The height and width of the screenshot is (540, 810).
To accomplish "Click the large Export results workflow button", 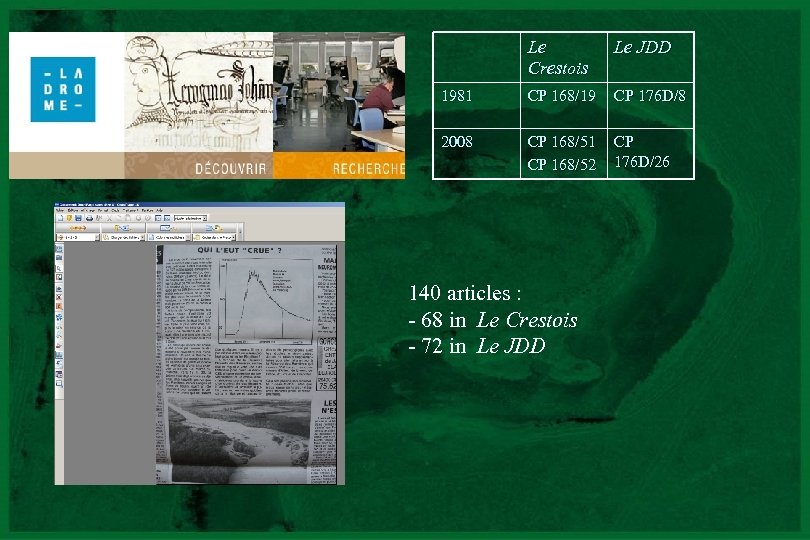I will click(213, 228).
